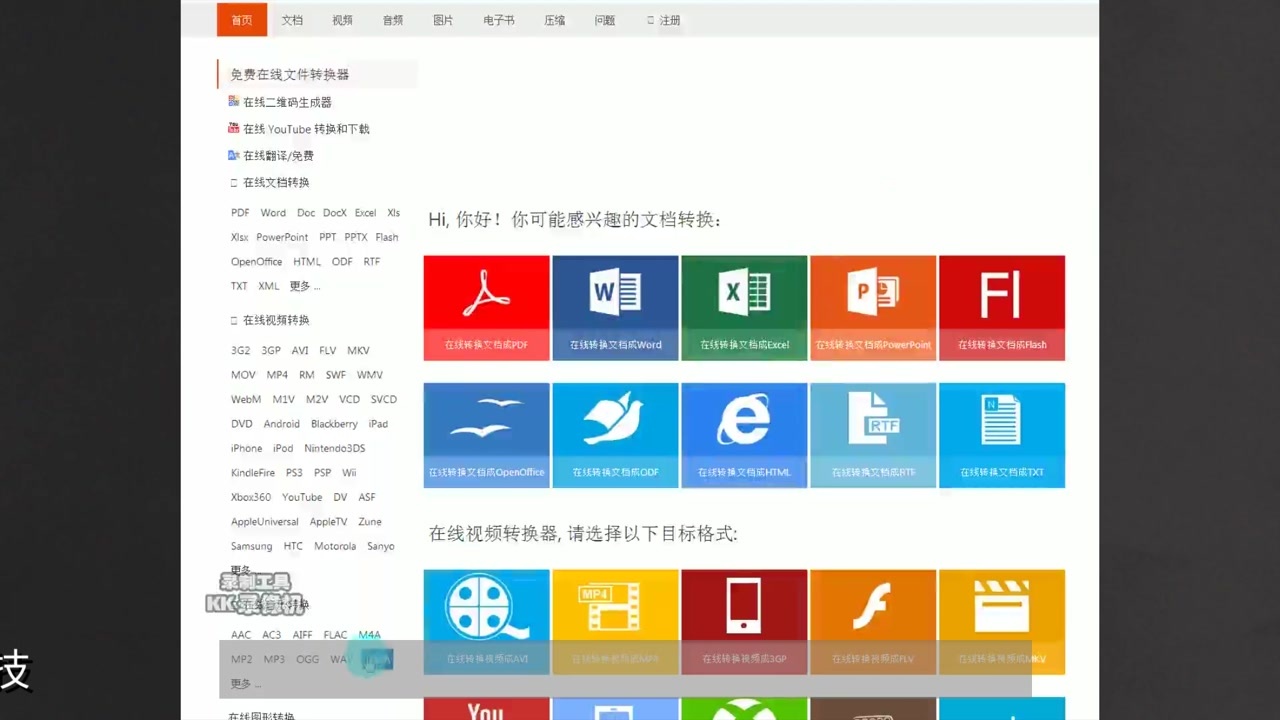
Task: Open the HTML conversion tile
Action: 744,435
